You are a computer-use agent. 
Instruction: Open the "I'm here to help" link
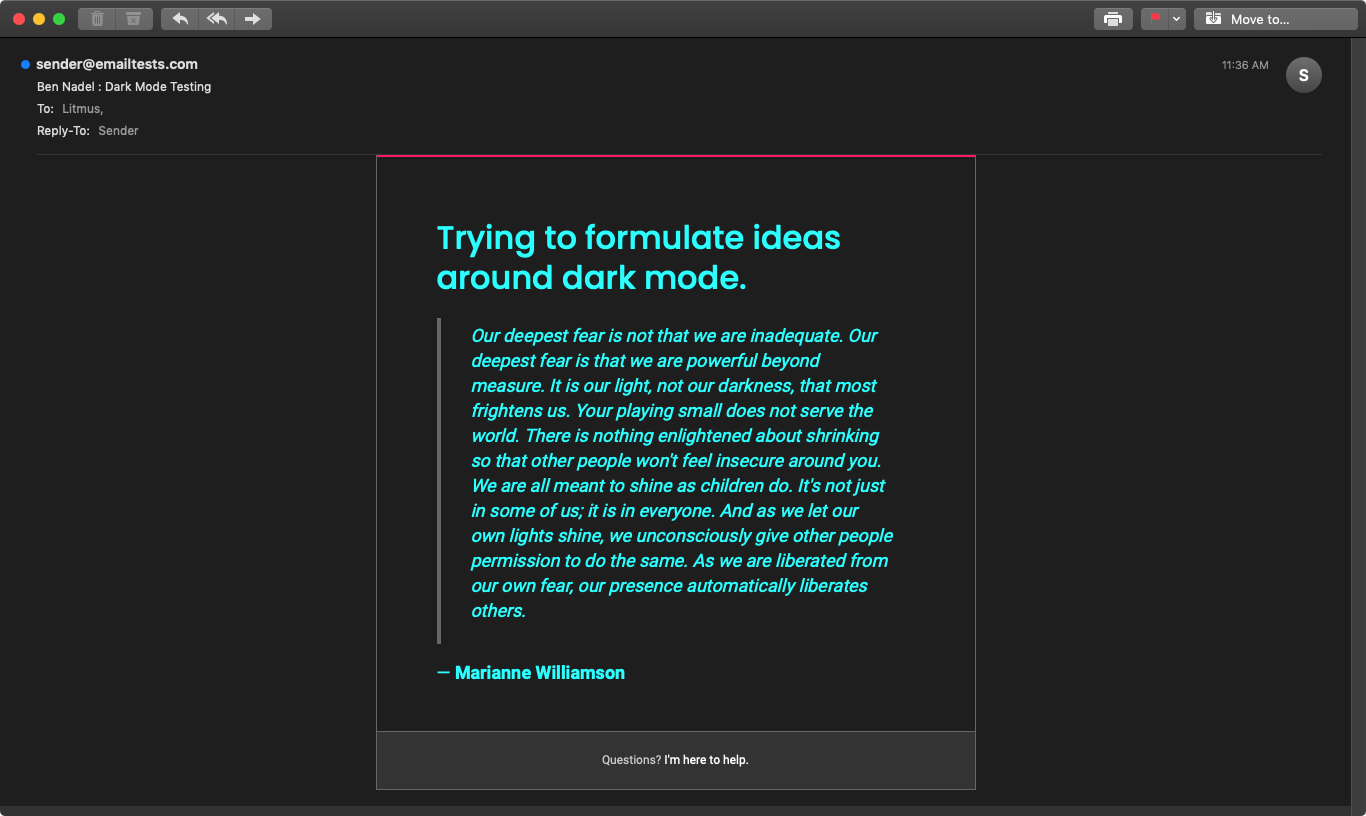(x=706, y=760)
